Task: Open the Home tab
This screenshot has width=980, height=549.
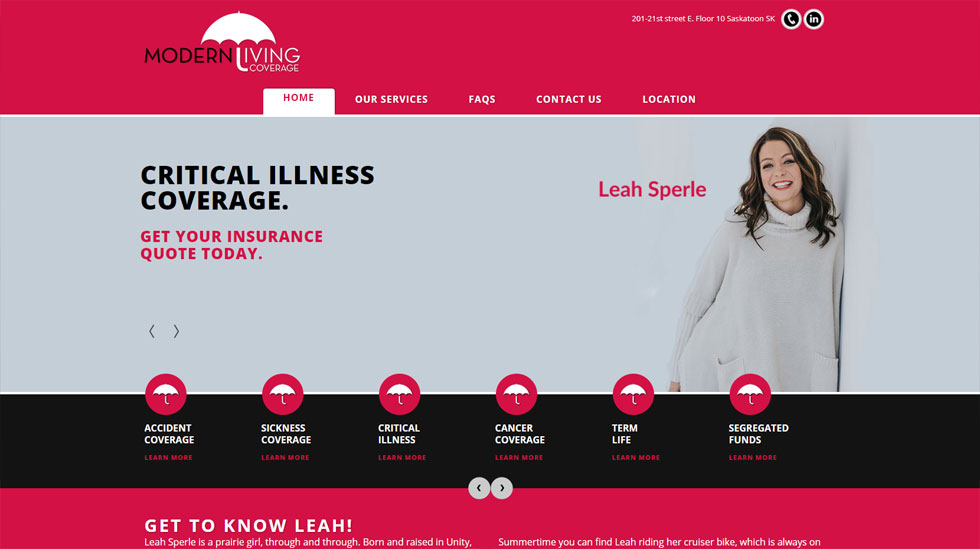Action: 299,101
